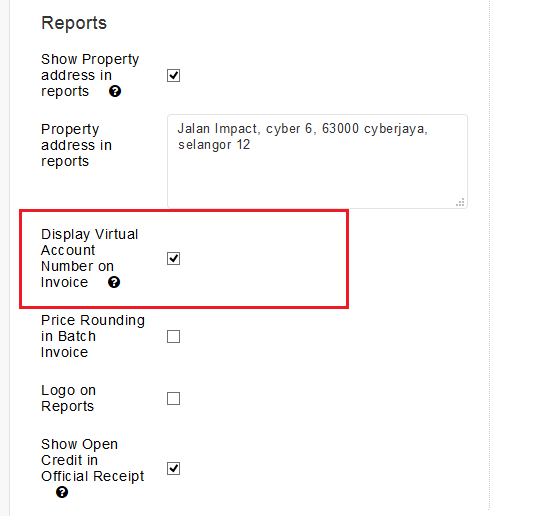Enable Logo on Reports checkbox
Image resolution: width=535 pixels, height=516 pixels.
tap(173, 398)
